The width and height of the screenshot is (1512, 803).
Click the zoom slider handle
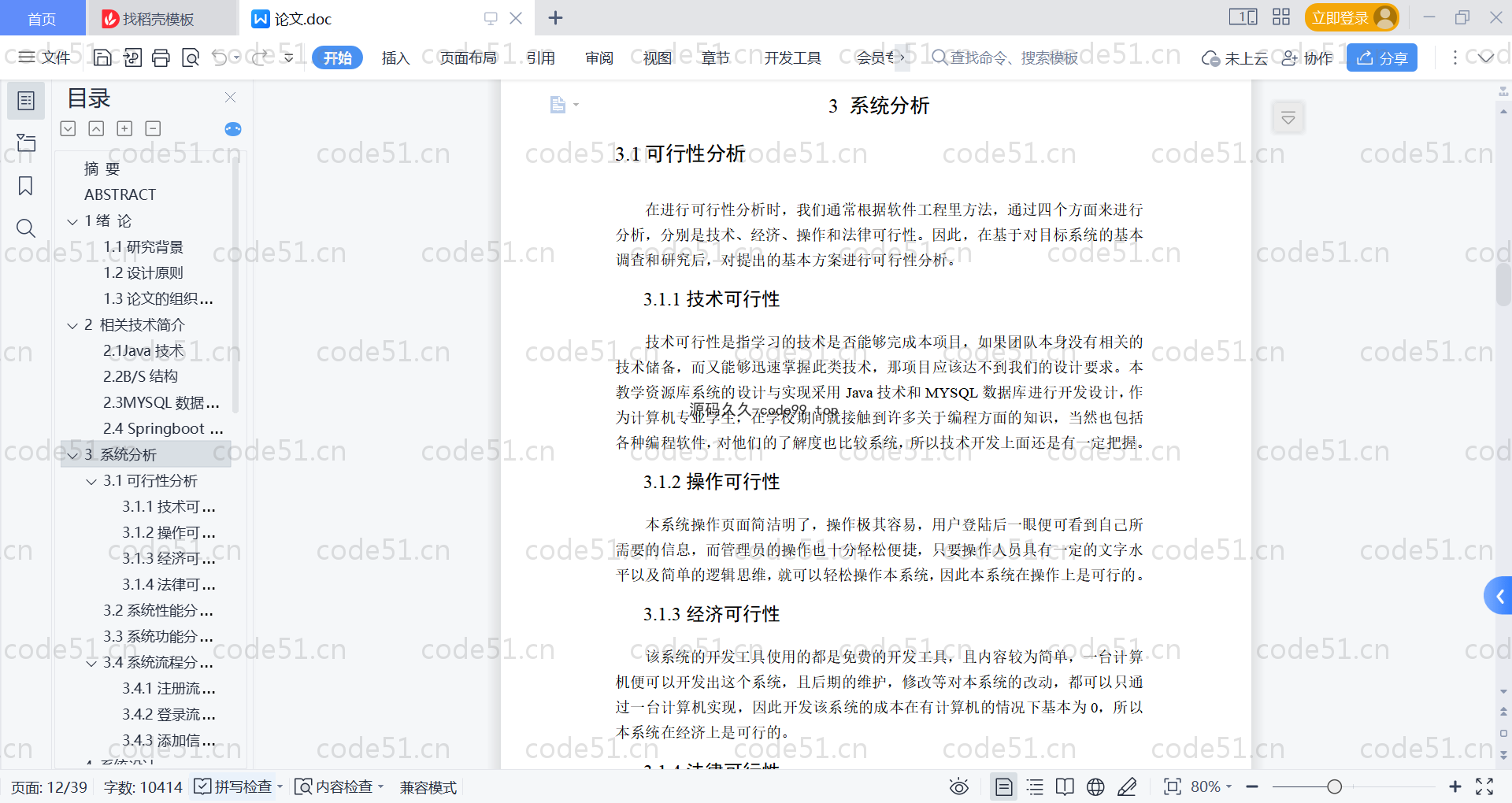[1334, 786]
